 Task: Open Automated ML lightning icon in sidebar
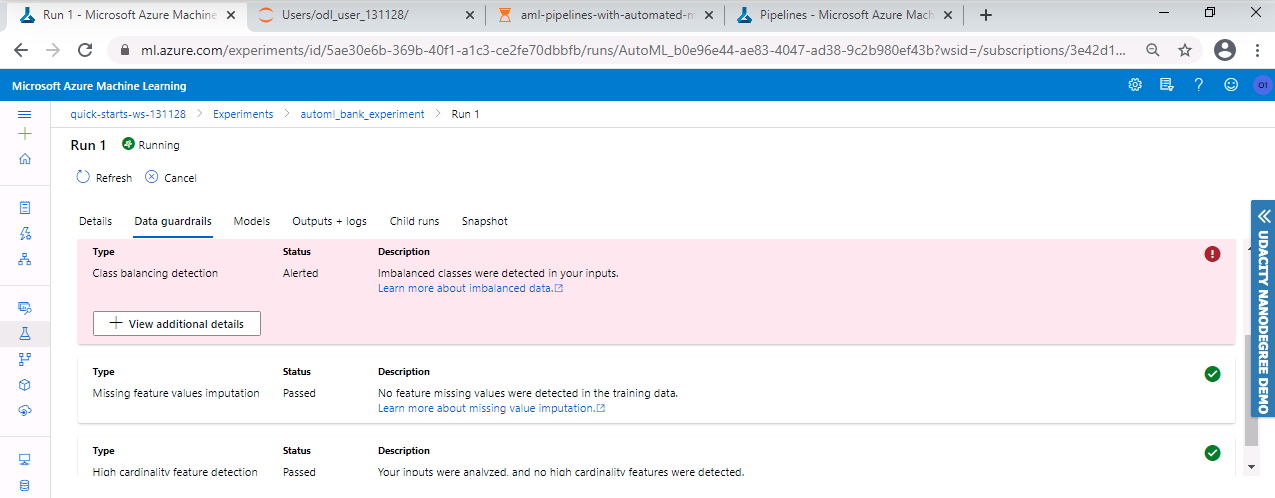[x=25, y=233]
